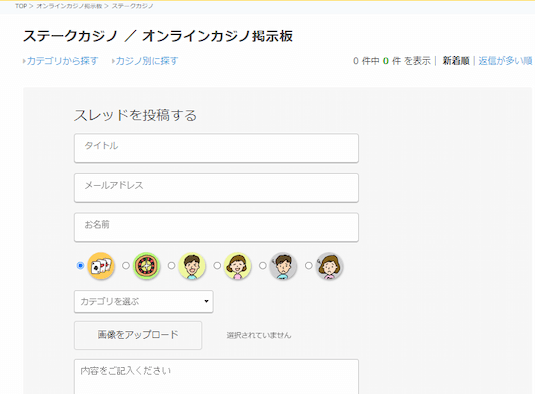535x394 pixels.
Task: Click the ステークカジノ / オンラインカジノ掲示板 page title
Action: [158, 36]
